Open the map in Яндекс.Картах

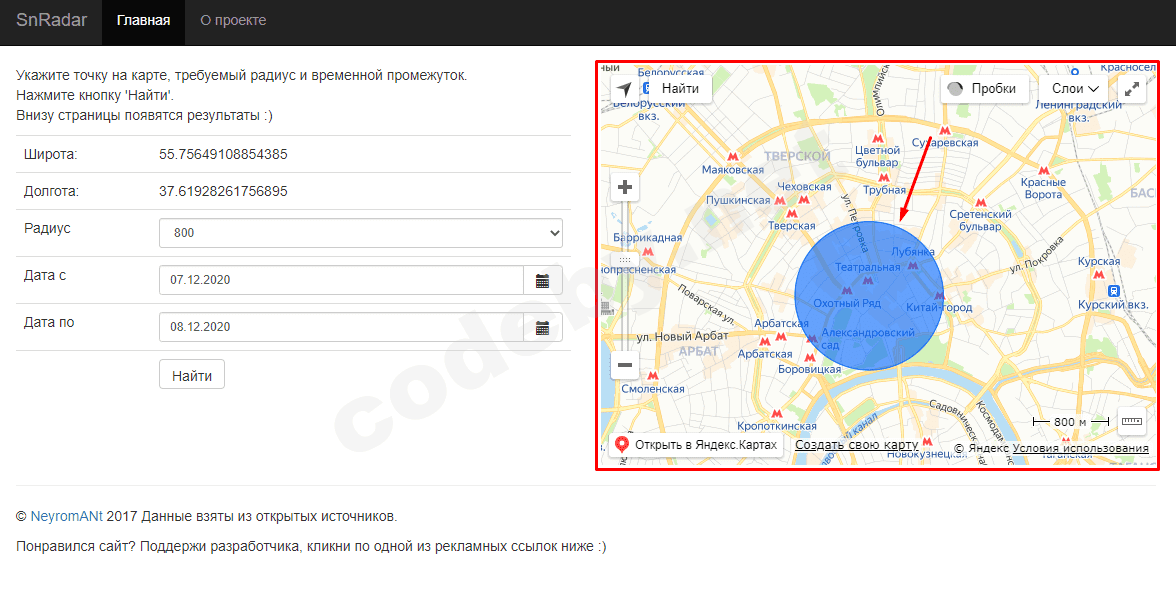tap(697, 445)
